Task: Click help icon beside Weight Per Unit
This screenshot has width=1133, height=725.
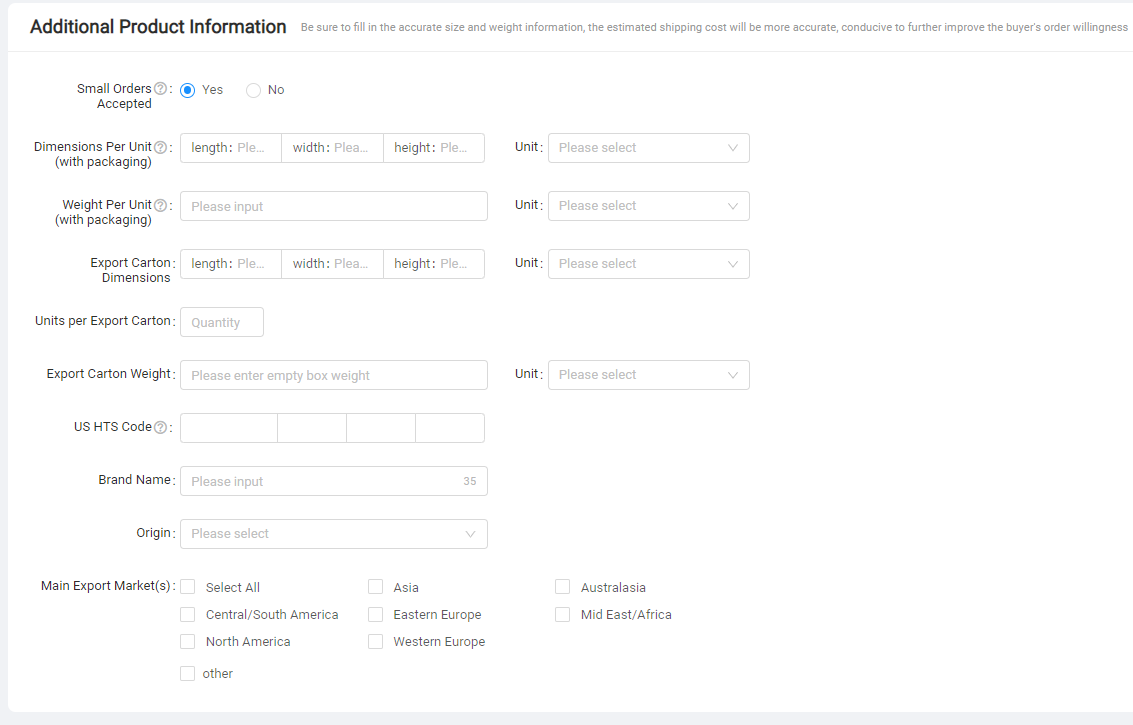Action: pyautogui.click(x=160, y=205)
